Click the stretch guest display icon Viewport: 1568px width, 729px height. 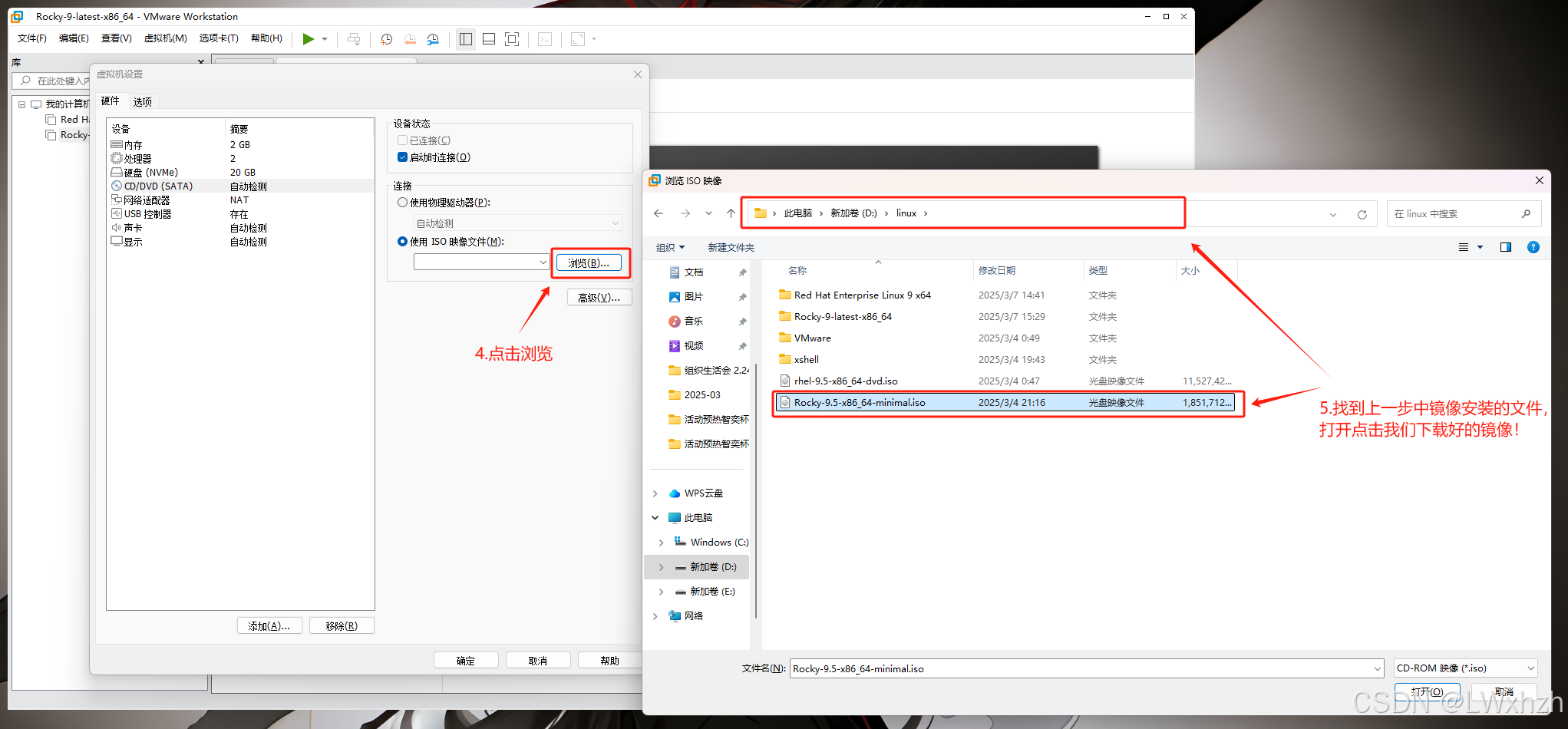(x=578, y=39)
